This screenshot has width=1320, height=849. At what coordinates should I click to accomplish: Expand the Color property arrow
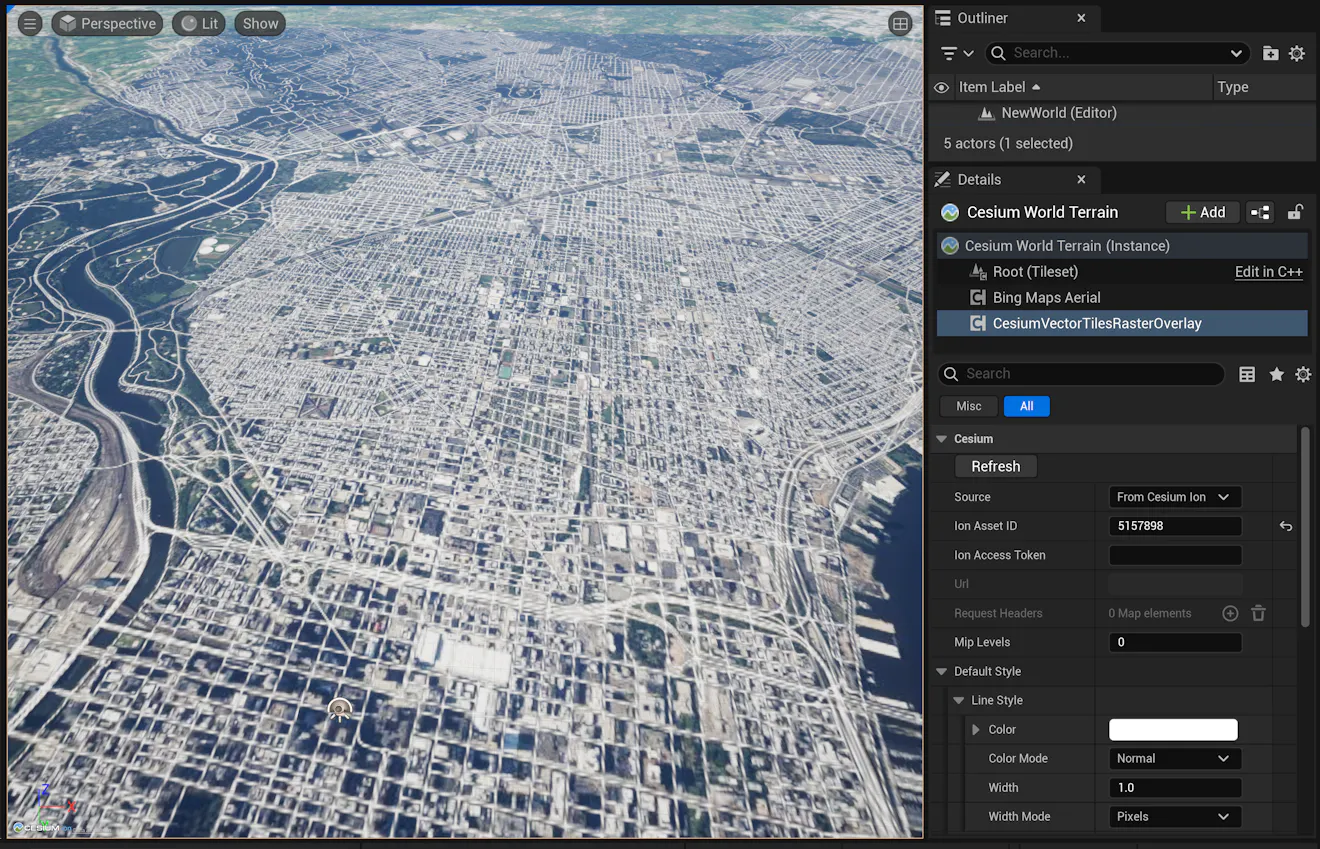pos(976,730)
